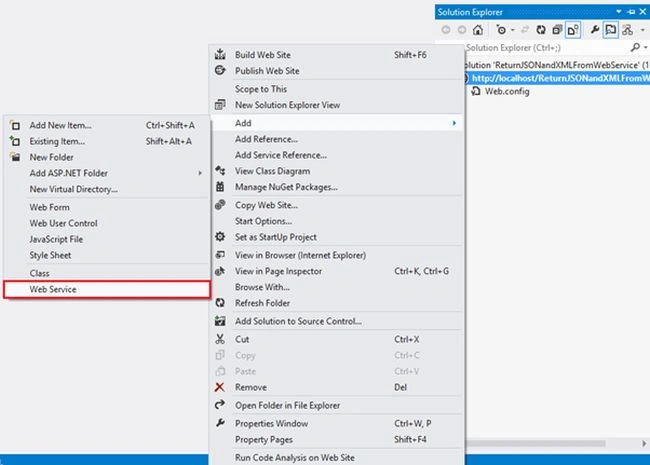Click the Publish Web Site globe icon
The image size is (650, 465).
(220, 70)
